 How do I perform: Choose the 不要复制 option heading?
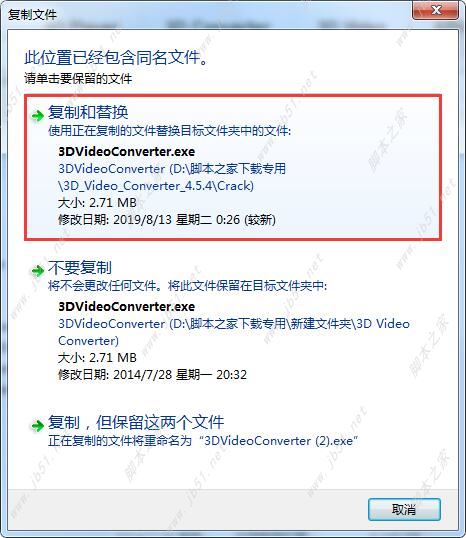(80, 267)
